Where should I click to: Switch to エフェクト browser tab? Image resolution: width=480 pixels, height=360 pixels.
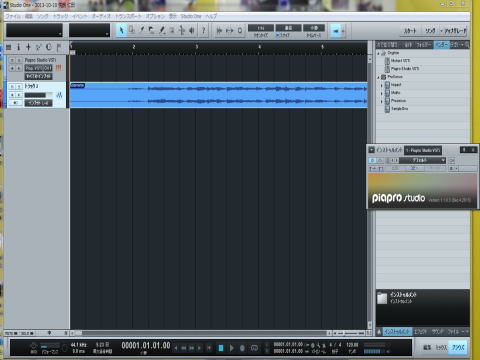(x=420, y=332)
